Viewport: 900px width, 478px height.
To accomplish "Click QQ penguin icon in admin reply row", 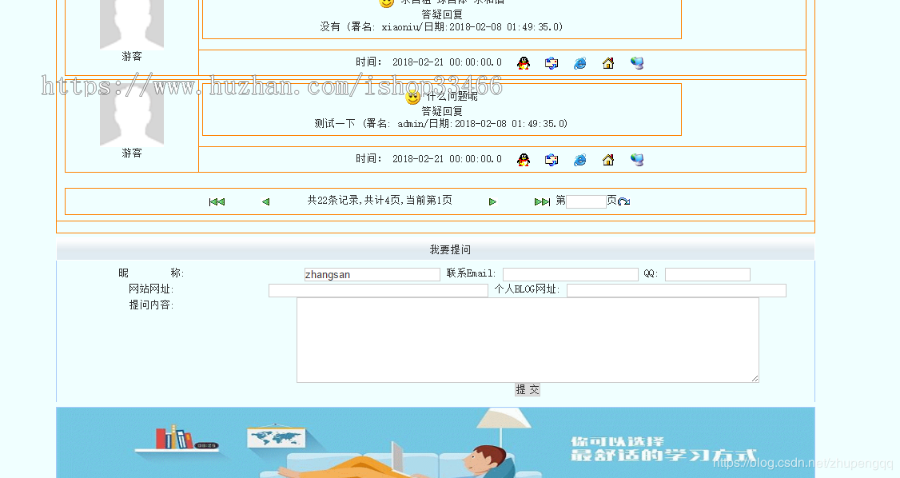I will (523, 160).
